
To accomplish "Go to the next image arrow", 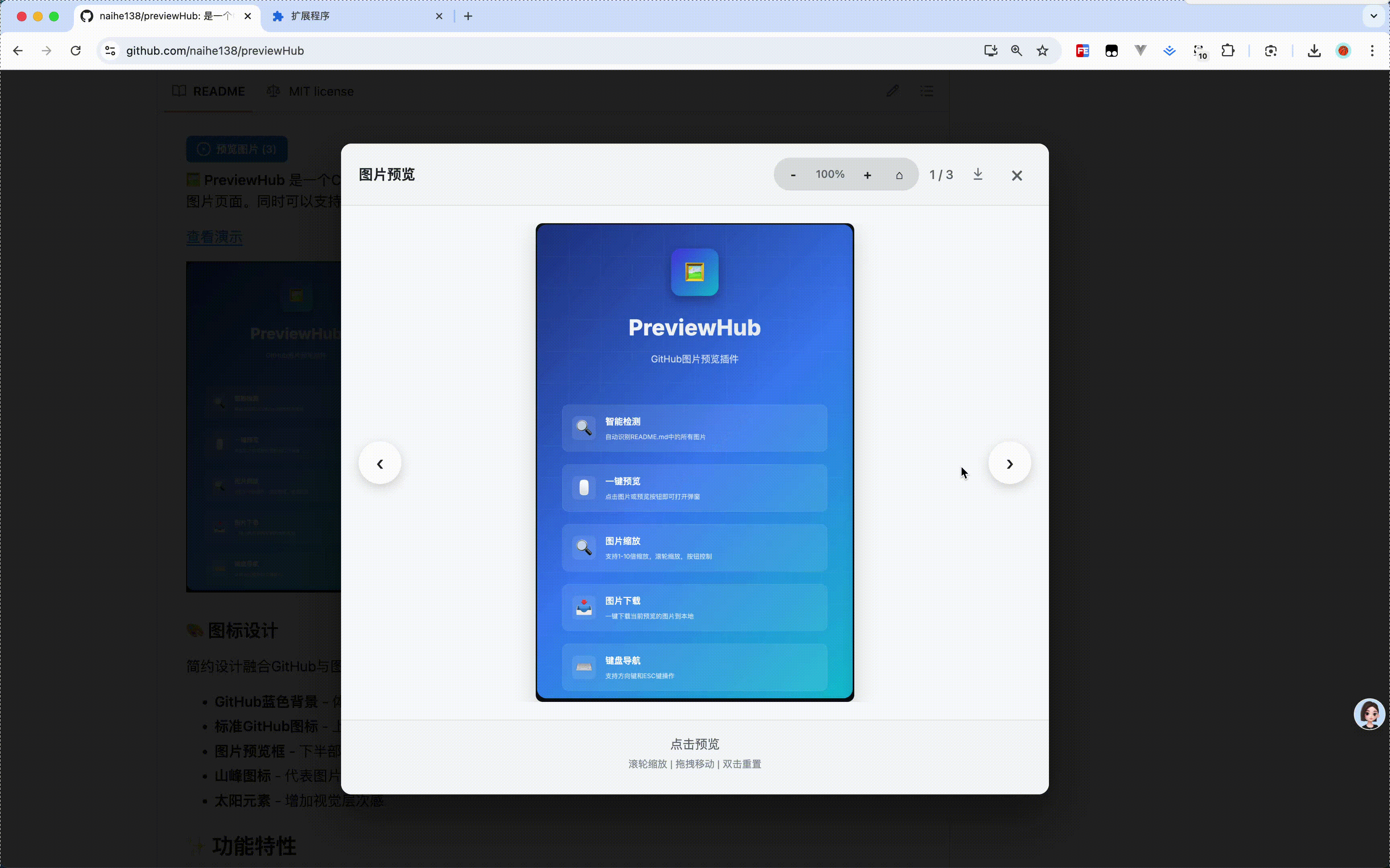I will (x=1010, y=463).
